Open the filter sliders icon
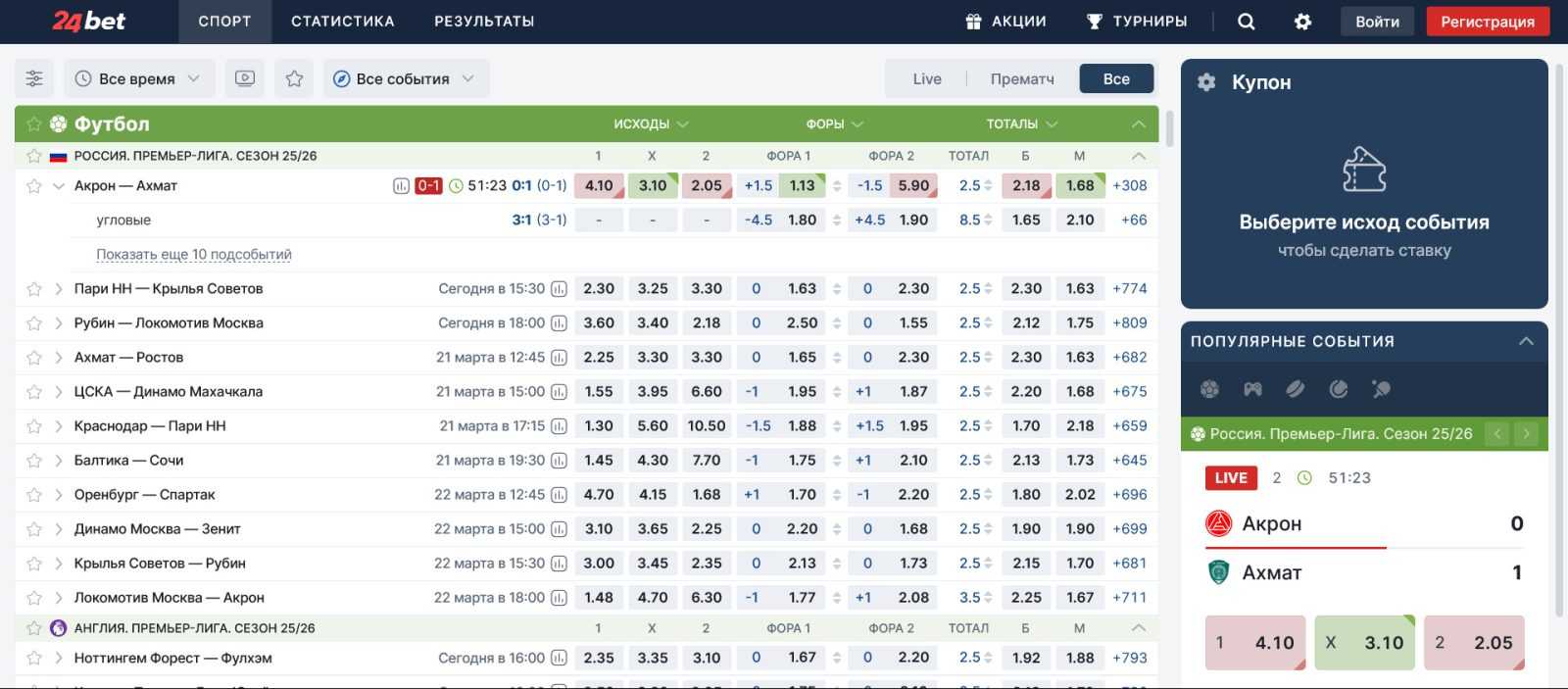1568x689 pixels. point(34,78)
